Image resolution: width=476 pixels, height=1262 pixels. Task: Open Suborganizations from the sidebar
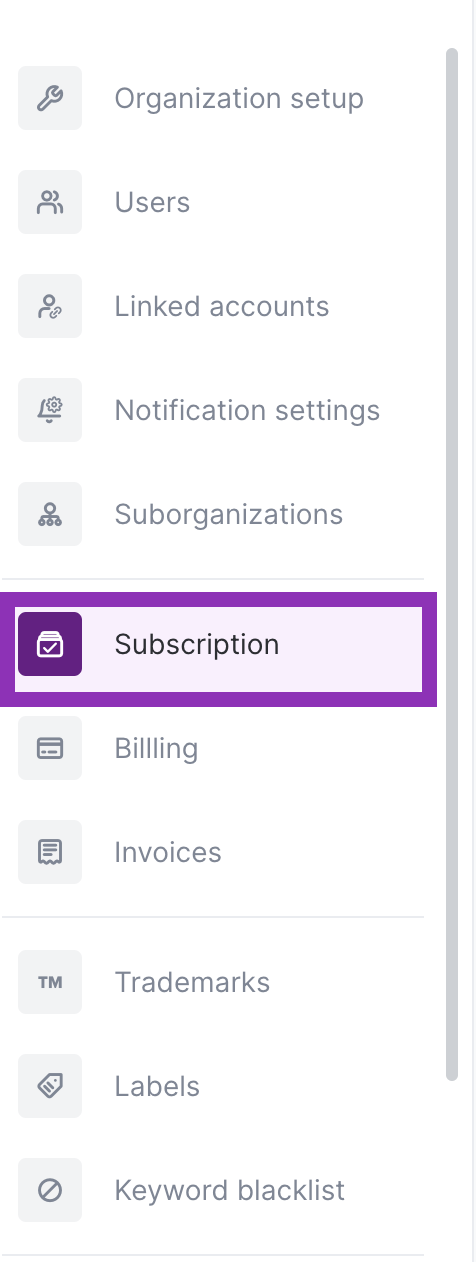point(229,515)
